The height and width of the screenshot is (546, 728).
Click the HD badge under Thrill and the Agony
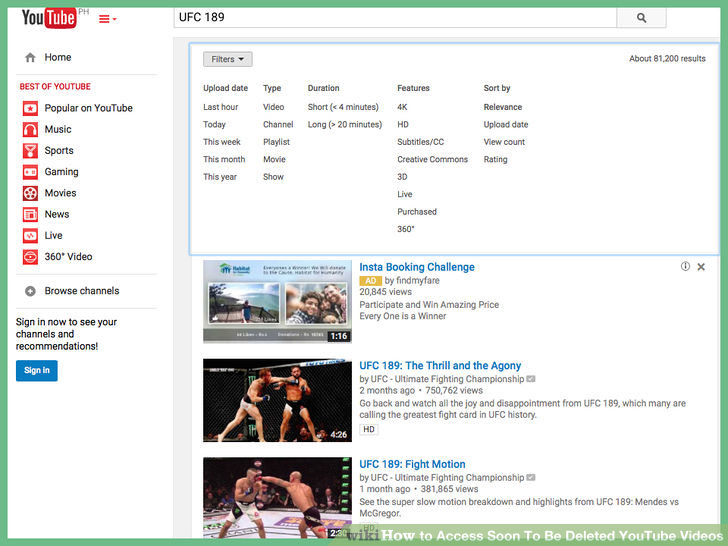(369, 429)
